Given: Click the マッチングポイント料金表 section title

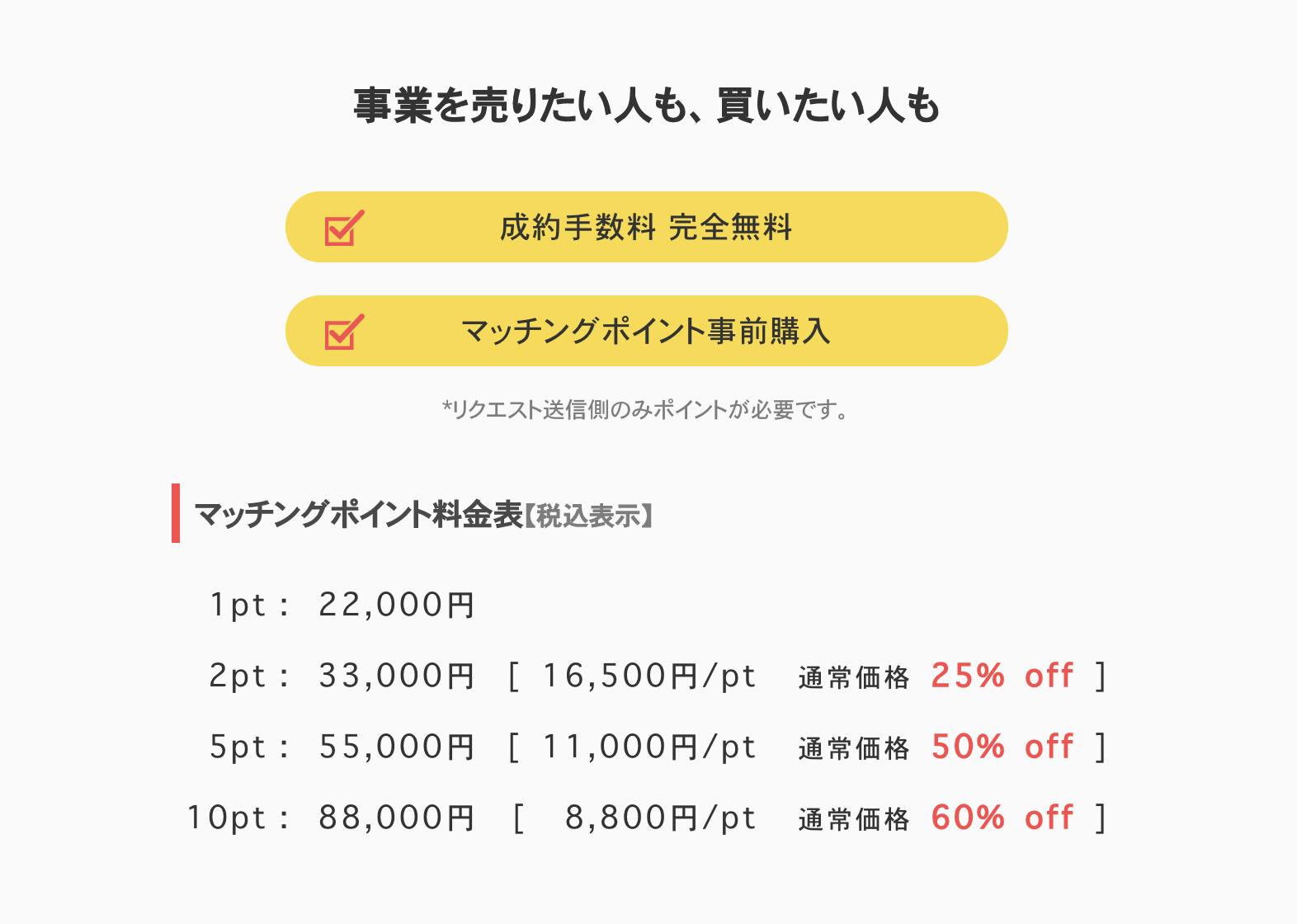Looking at the screenshot, I should pos(359,515).
